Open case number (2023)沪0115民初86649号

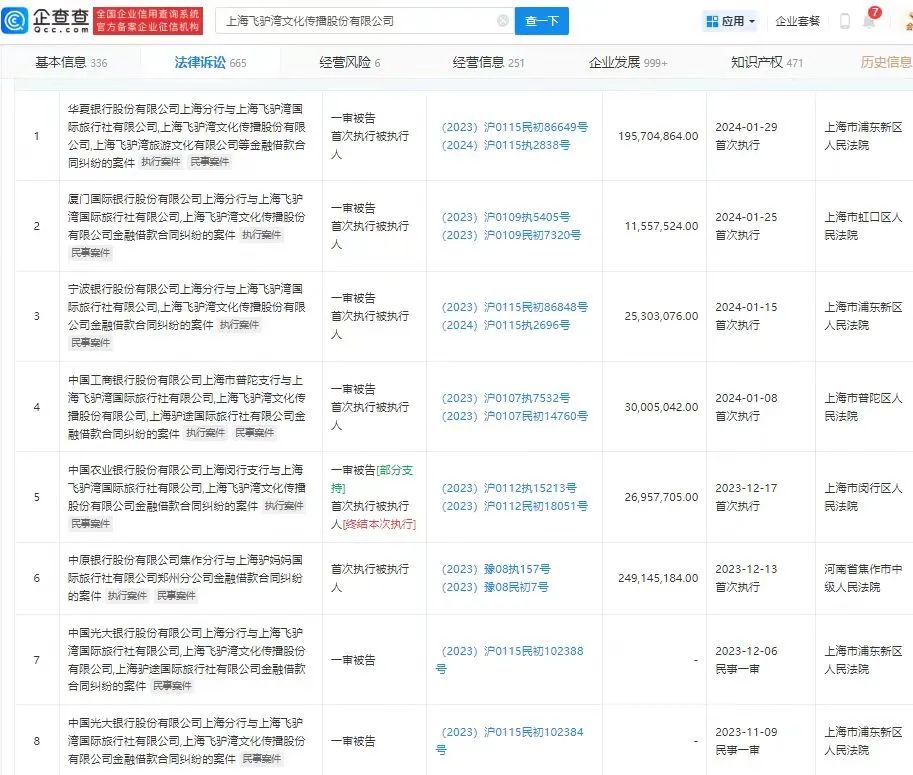click(515, 127)
